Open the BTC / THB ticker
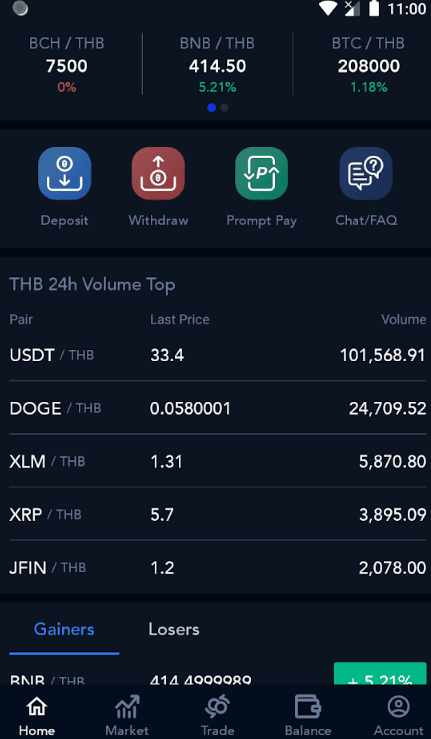 368,64
